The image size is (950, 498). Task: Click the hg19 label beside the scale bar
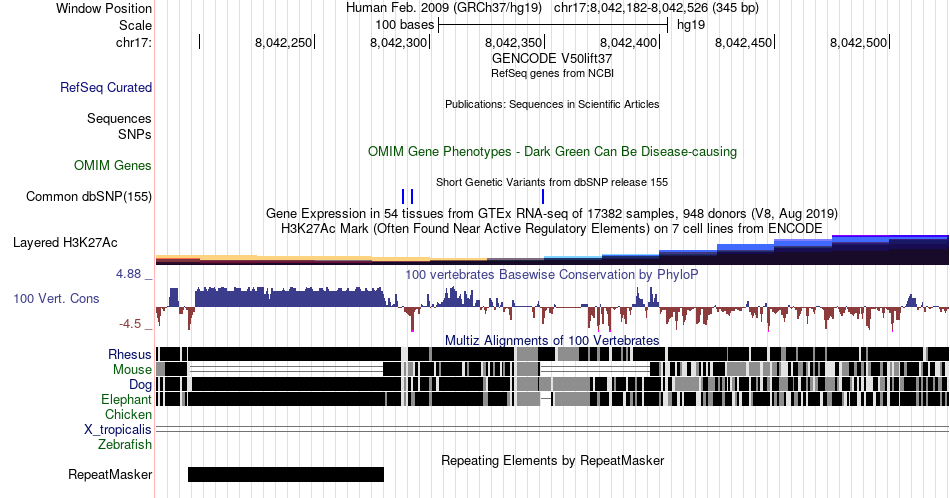(691, 25)
